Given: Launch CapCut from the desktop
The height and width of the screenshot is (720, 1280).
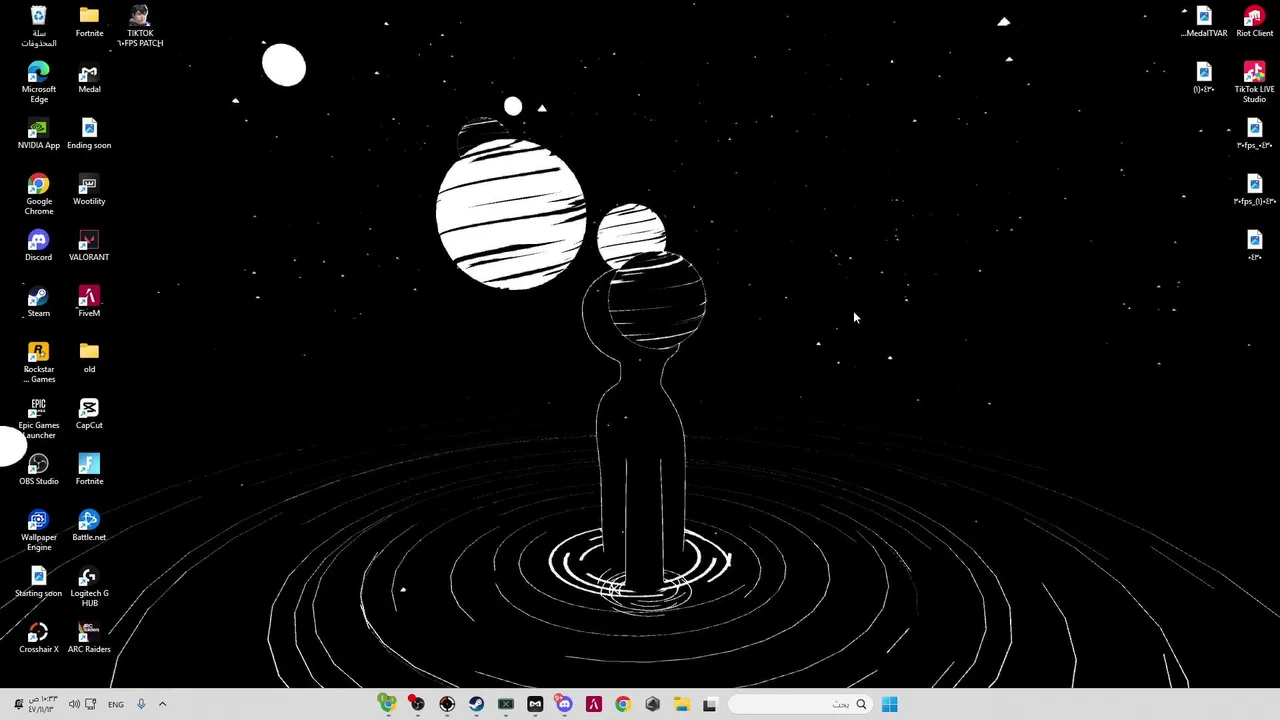Looking at the screenshot, I should tap(89, 414).
